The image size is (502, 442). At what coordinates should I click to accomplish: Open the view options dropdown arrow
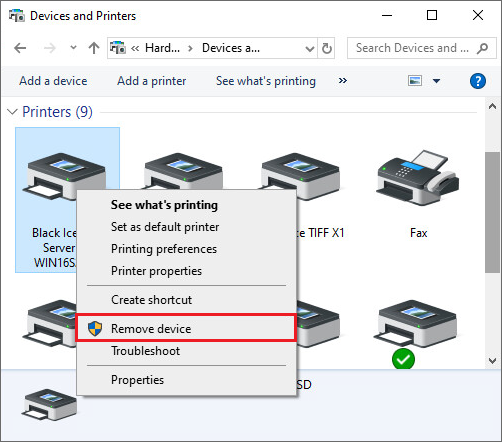pos(436,81)
